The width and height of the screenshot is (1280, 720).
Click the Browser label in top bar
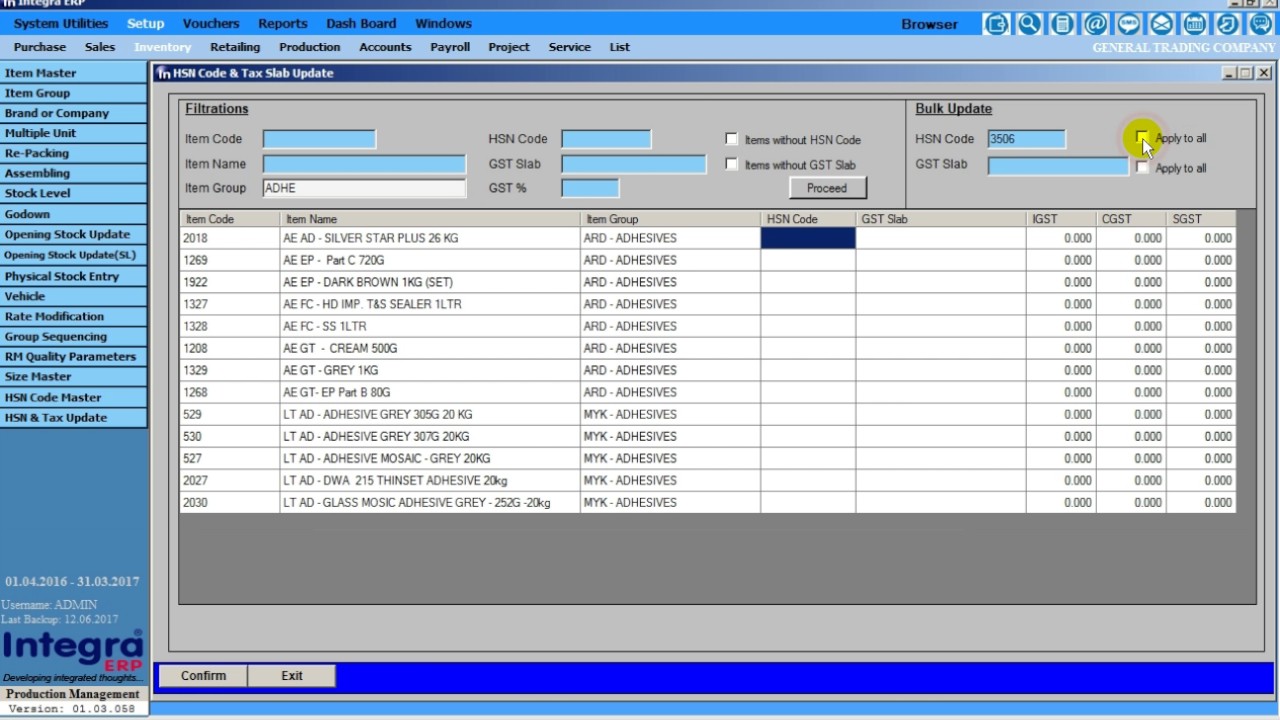click(x=929, y=24)
